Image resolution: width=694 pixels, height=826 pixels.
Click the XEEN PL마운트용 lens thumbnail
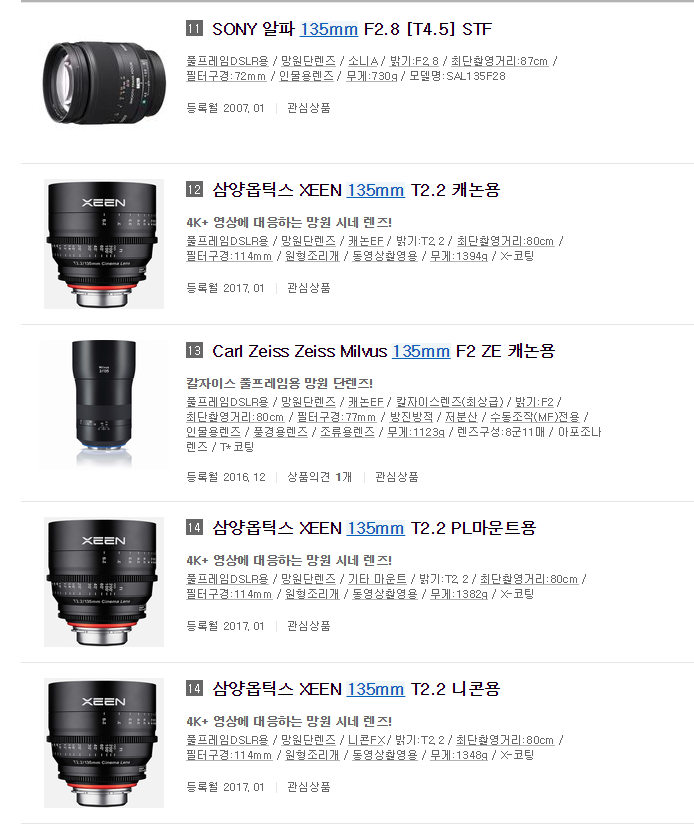tap(104, 582)
